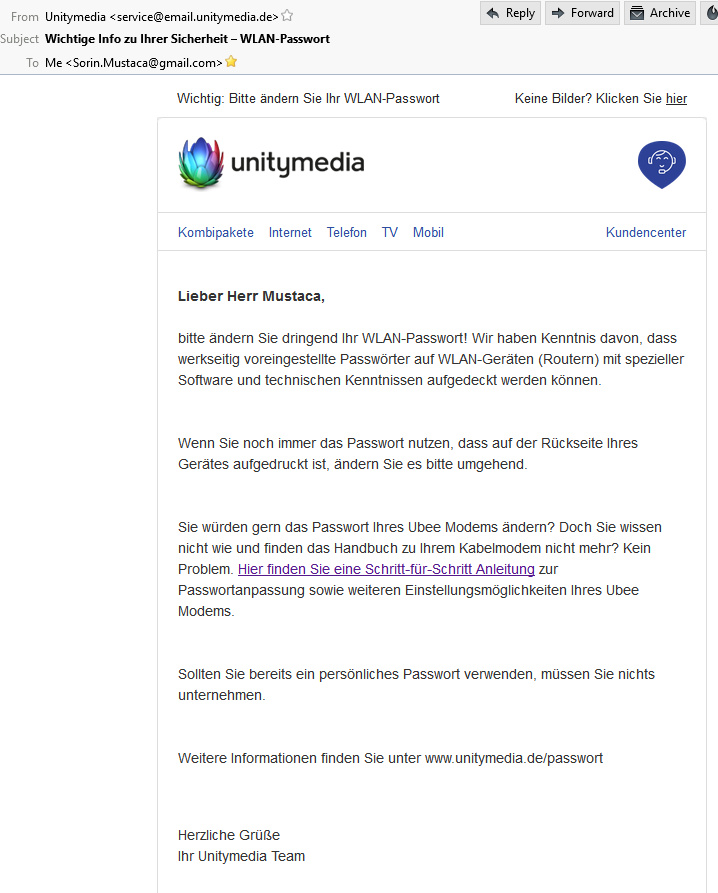Star the sender Unitymedia address
This screenshot has height=893, width=718.
click(x=288, y=16)
